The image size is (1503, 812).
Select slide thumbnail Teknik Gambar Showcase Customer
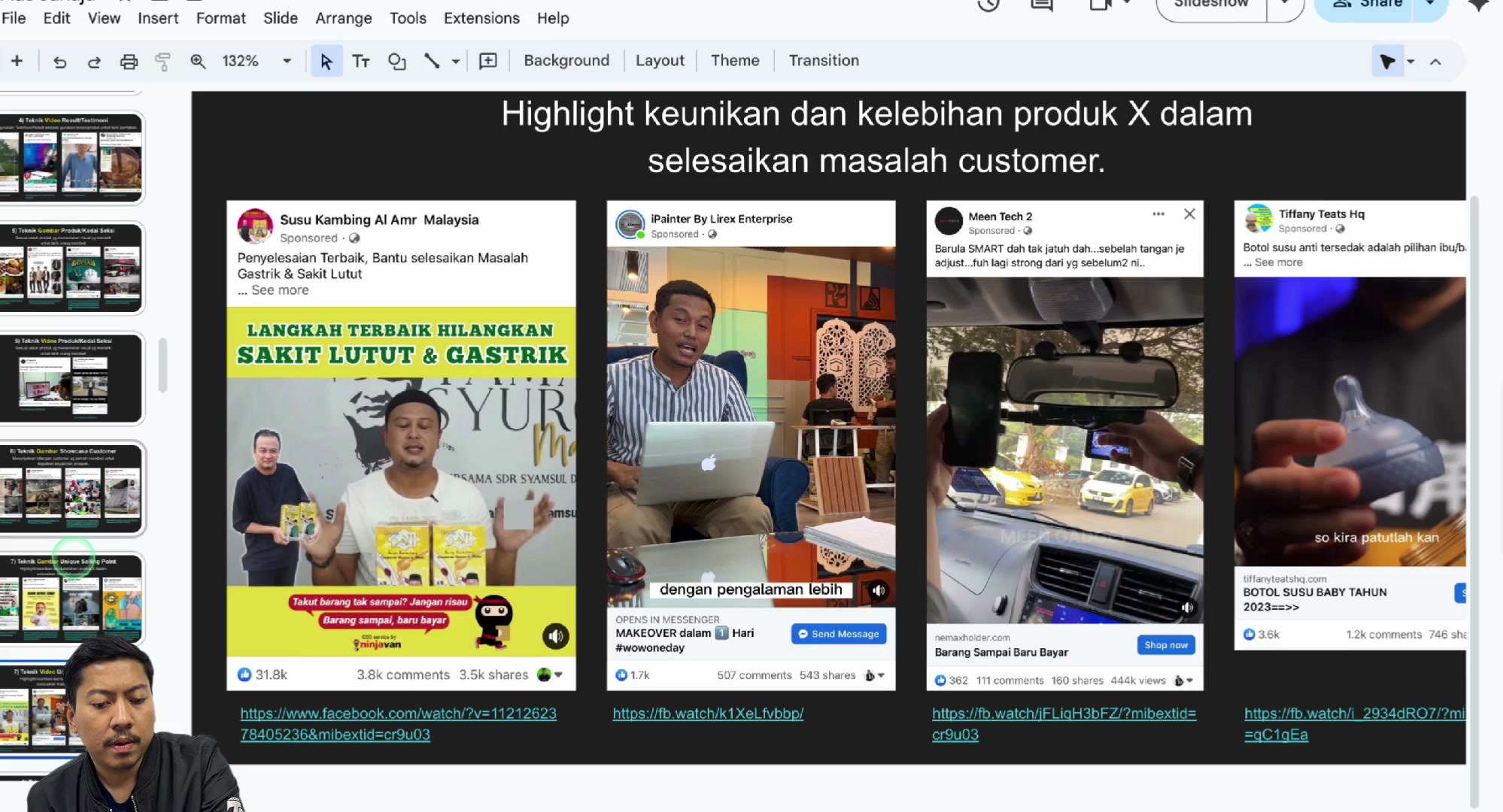(x=71, y=489)
